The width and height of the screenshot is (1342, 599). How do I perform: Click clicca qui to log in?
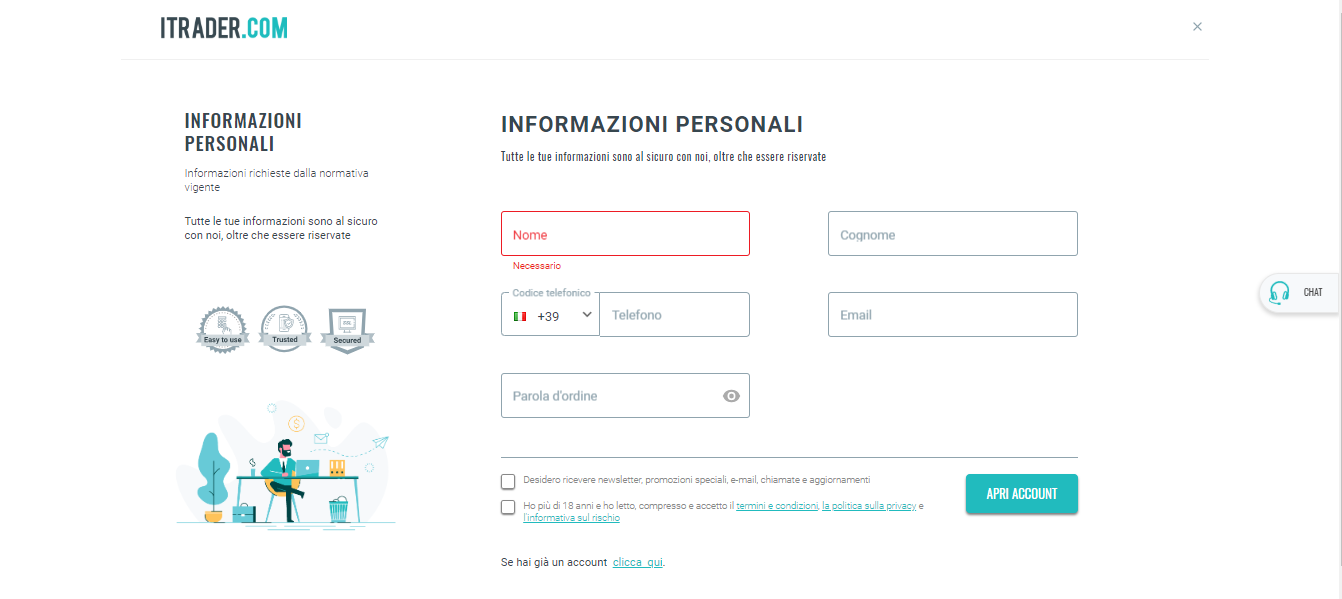(x=636, y=562)
